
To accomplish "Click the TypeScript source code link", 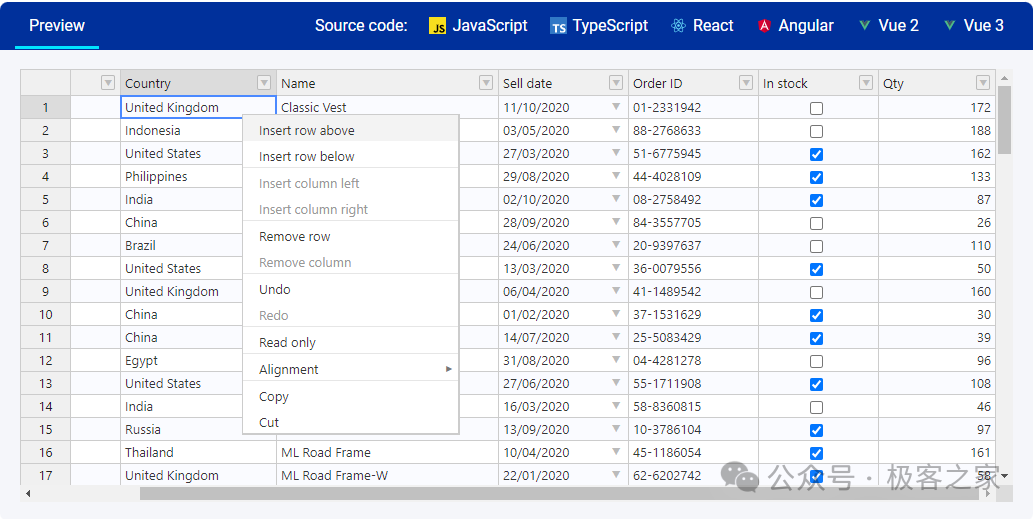I will click(x=610, y=26).
